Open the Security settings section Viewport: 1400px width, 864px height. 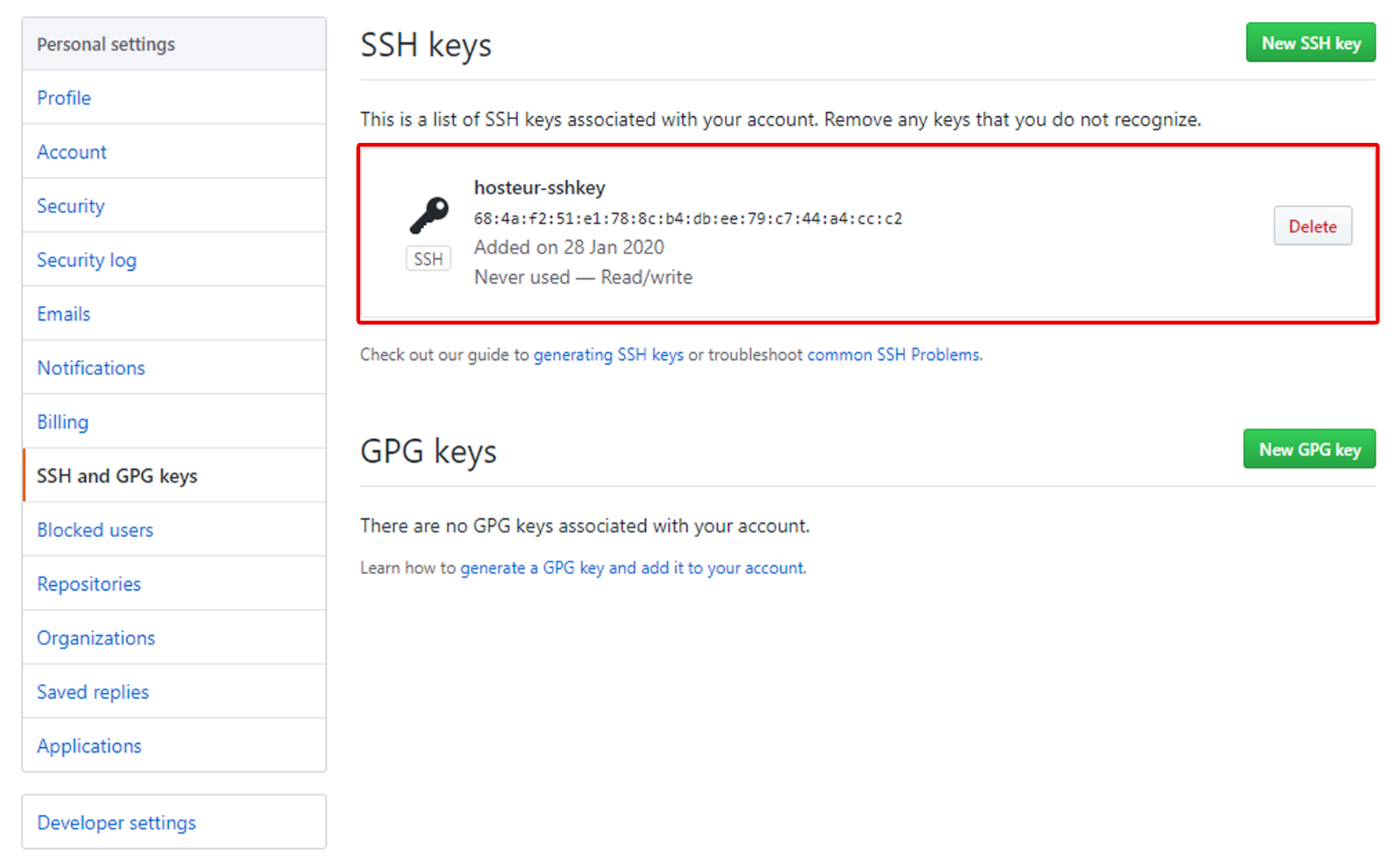71,206
